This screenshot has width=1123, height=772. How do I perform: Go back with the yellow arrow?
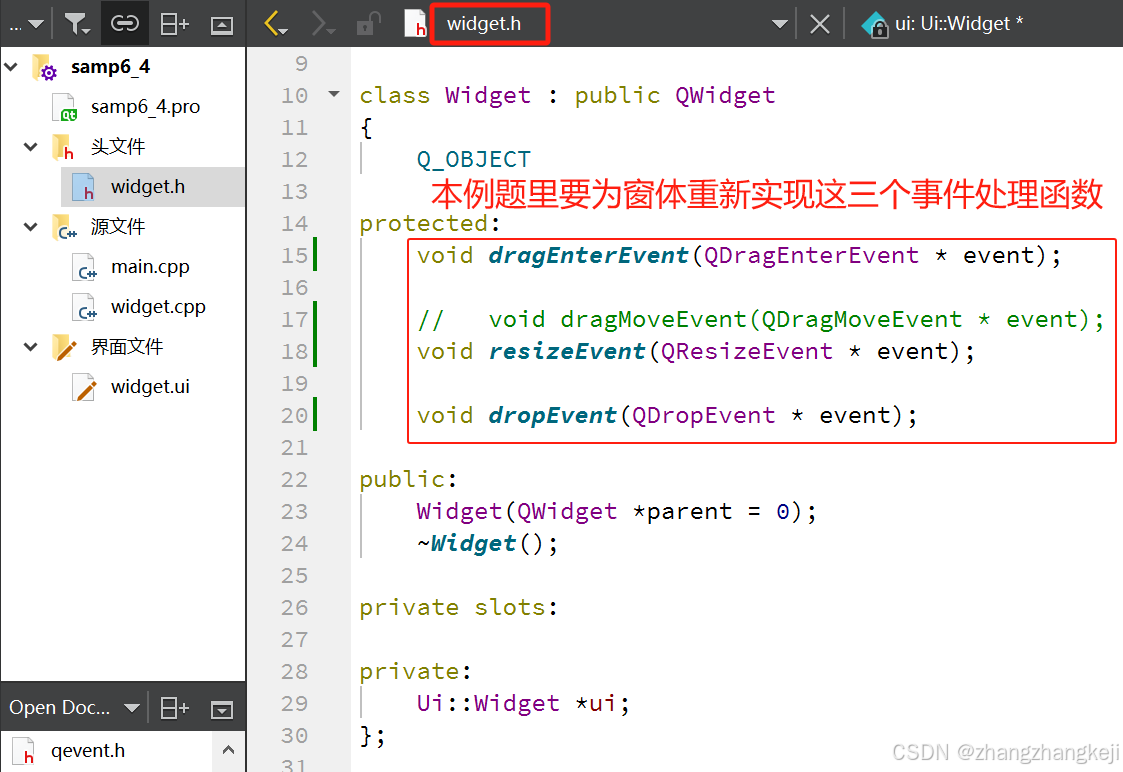point(276,24)
